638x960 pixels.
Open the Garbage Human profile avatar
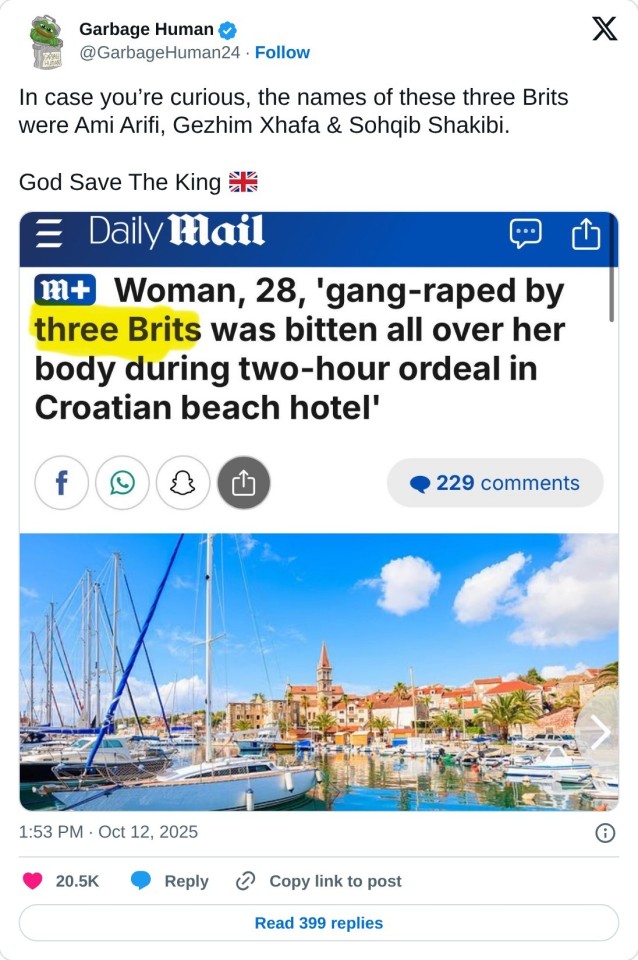click(x=47, y=42)
